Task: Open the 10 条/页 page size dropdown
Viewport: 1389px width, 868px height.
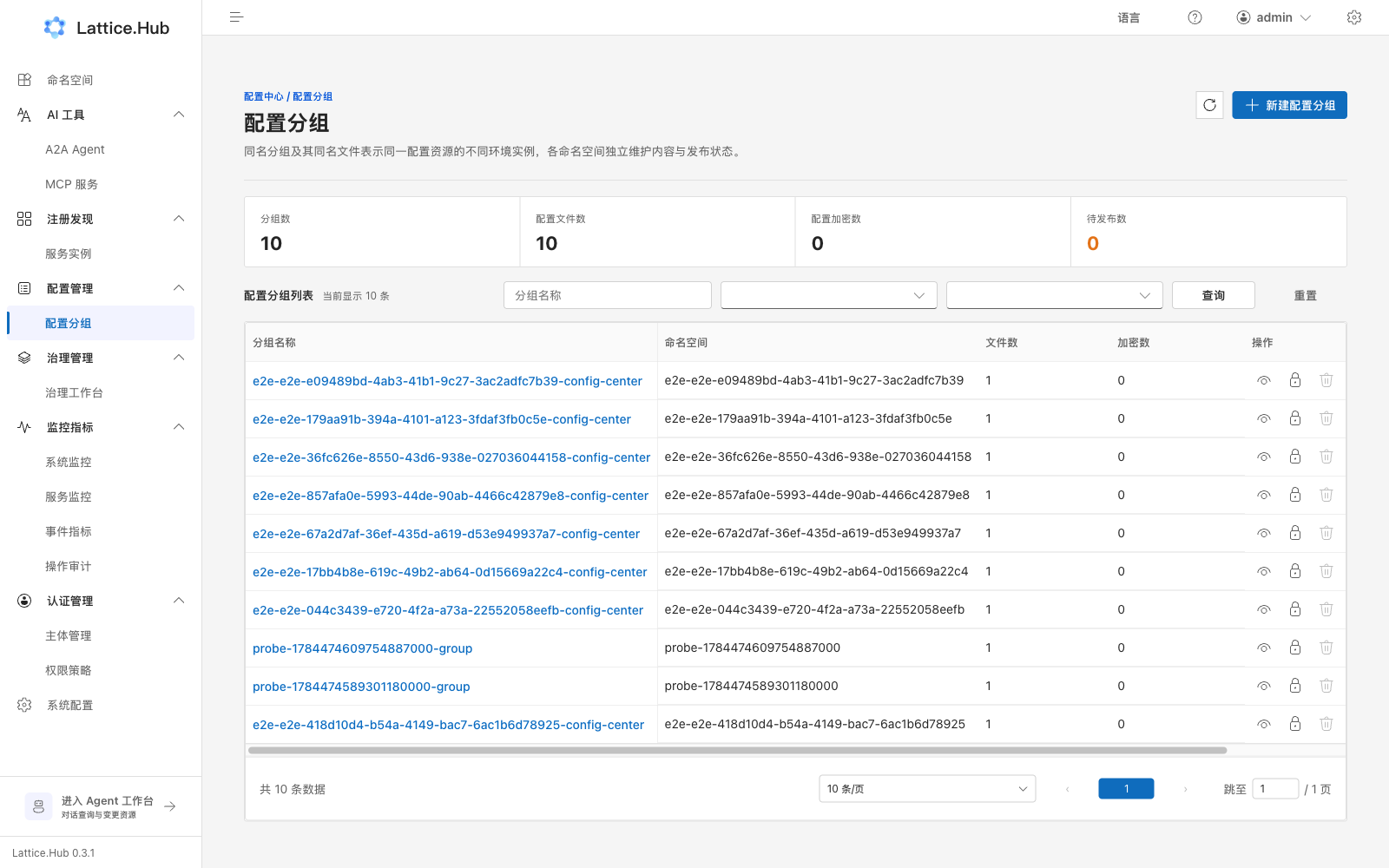Action: pos(927,789)
